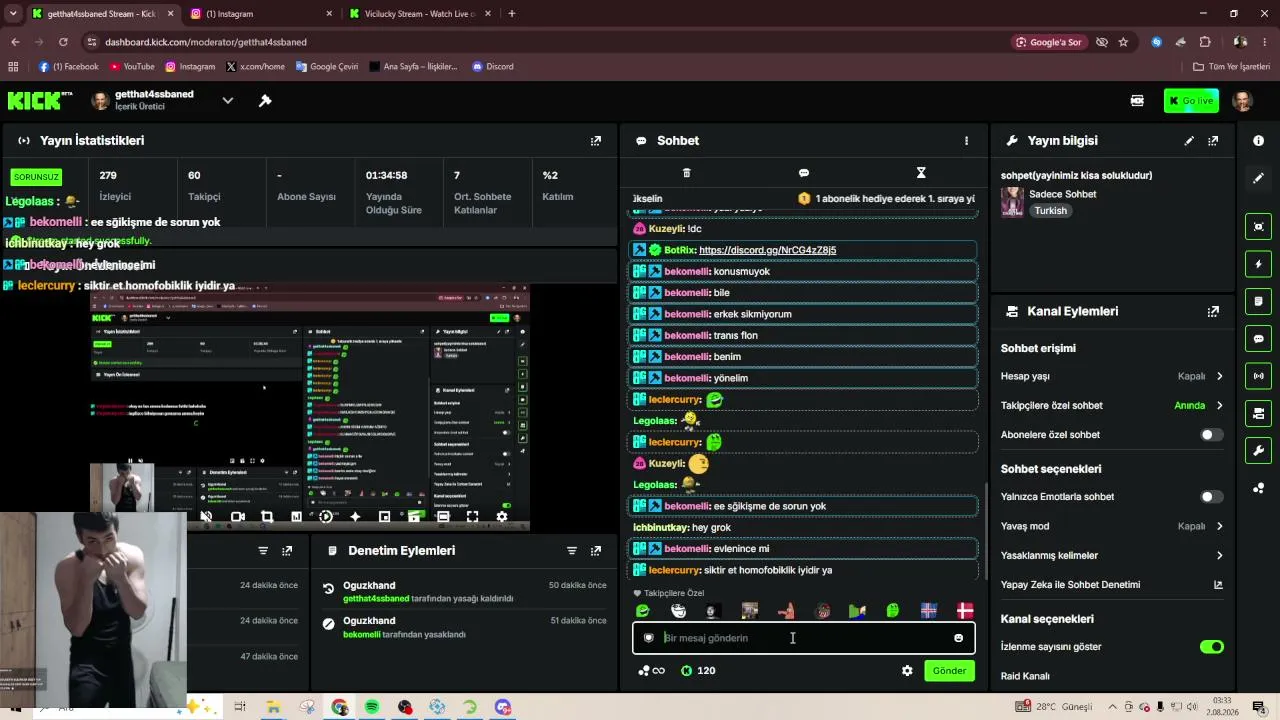
Task: Toggle the broadcast signal sidebar widget
Action: click(1258, 376)
